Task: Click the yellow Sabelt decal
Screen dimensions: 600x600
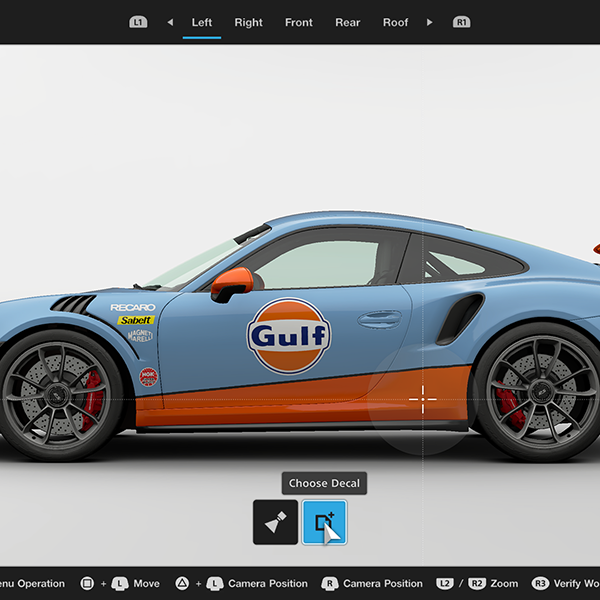Action: pyautogui.click(x=136, y=320)
